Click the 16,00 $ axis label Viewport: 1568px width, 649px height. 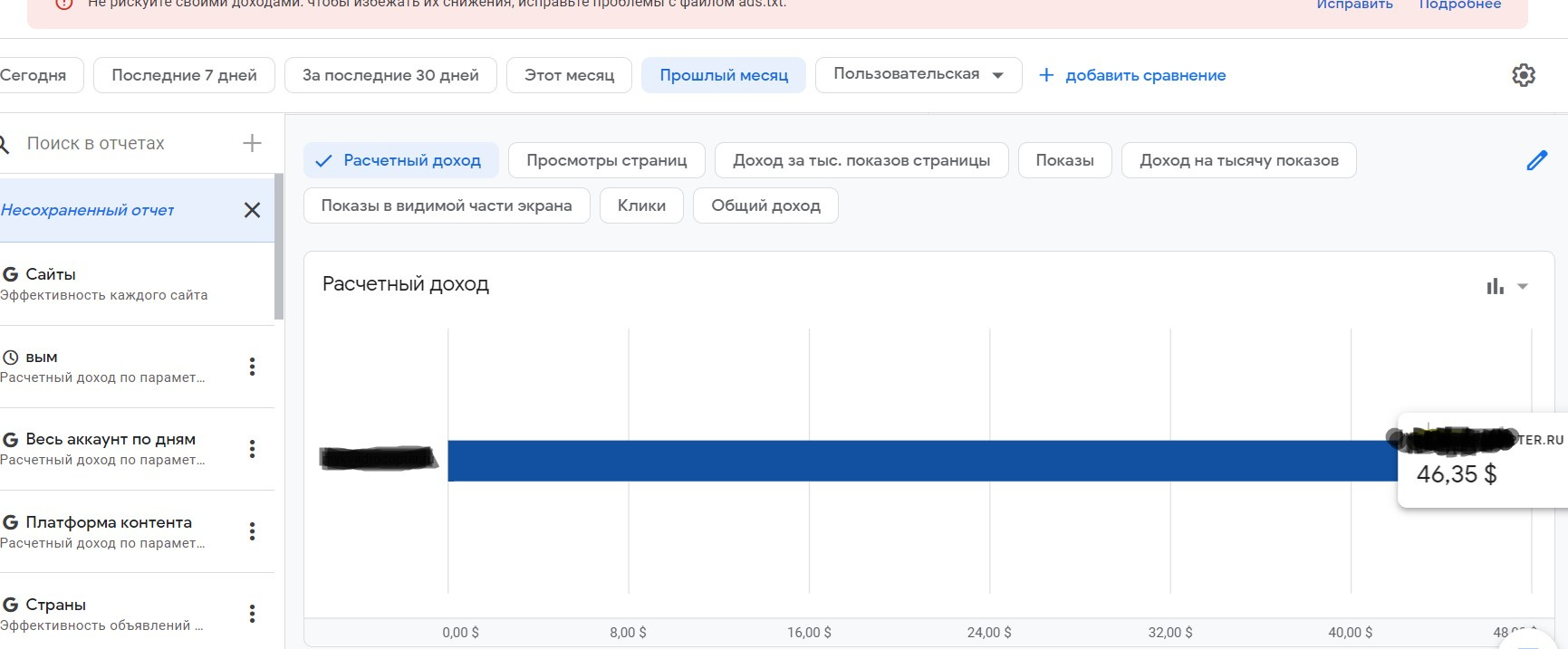pos(809,633)
